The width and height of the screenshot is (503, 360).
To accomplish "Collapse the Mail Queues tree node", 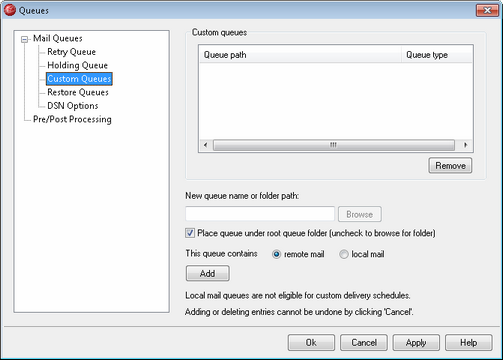I will [24, 39].
